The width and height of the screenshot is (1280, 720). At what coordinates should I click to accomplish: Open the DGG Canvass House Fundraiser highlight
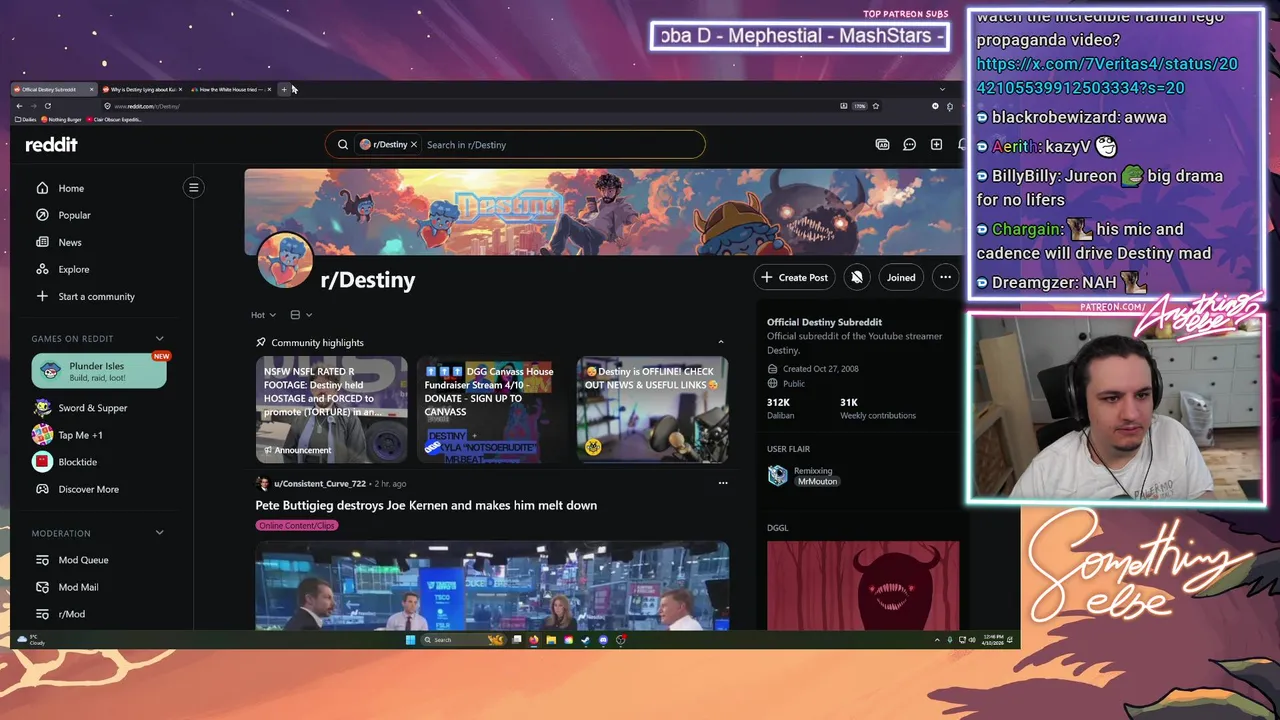click(x=492, y=409)
